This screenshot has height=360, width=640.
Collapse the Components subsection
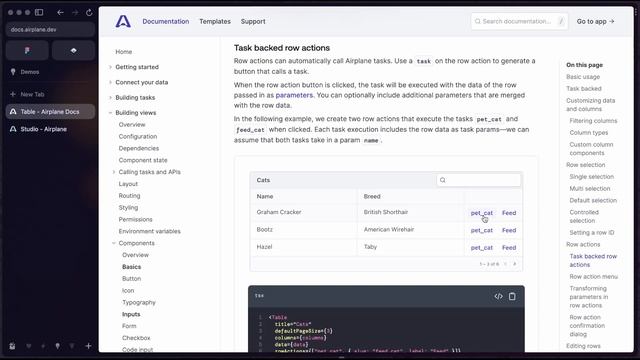click(x=113, y=243)
